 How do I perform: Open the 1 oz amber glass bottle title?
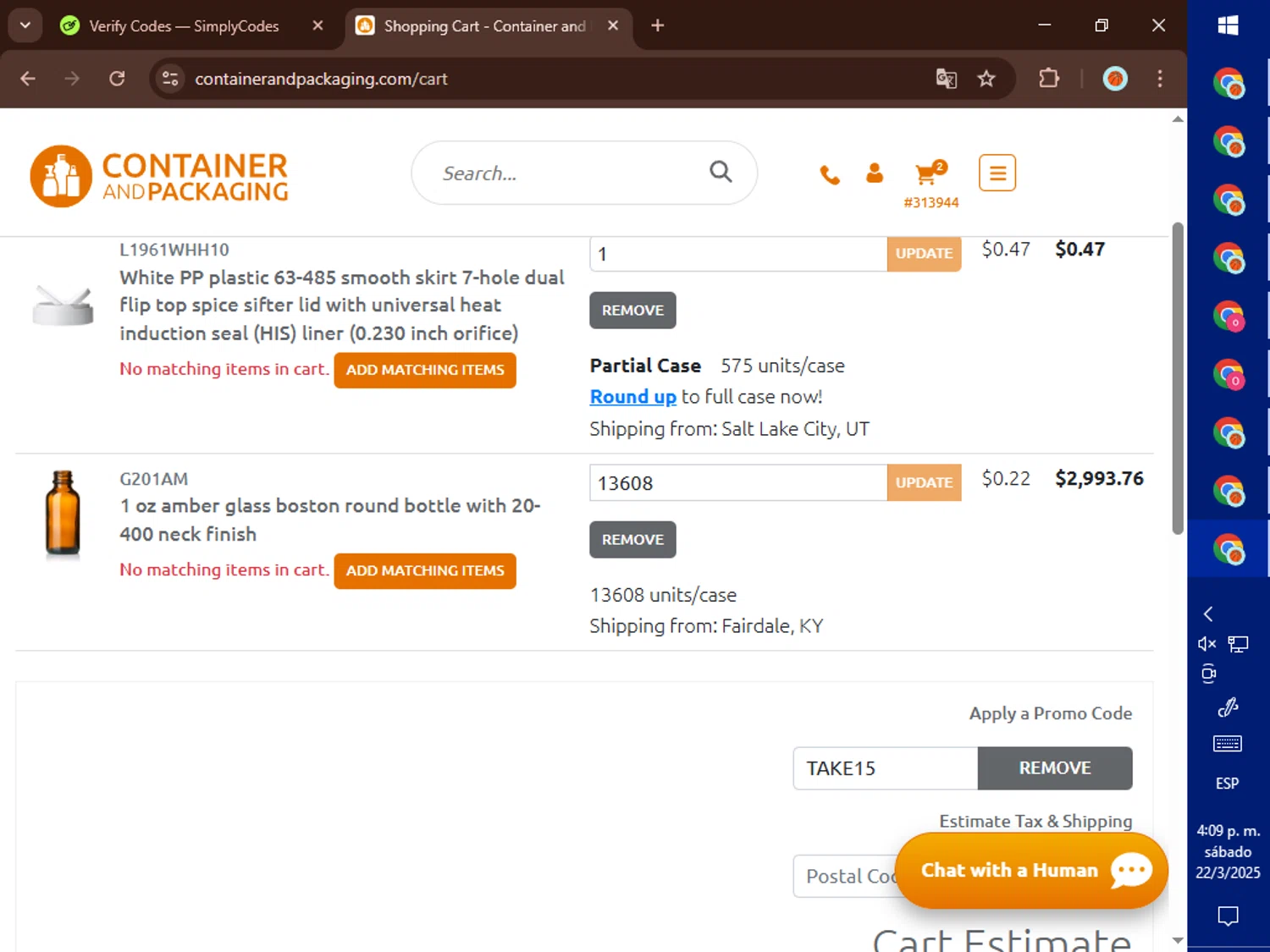(x=330, y=520)
